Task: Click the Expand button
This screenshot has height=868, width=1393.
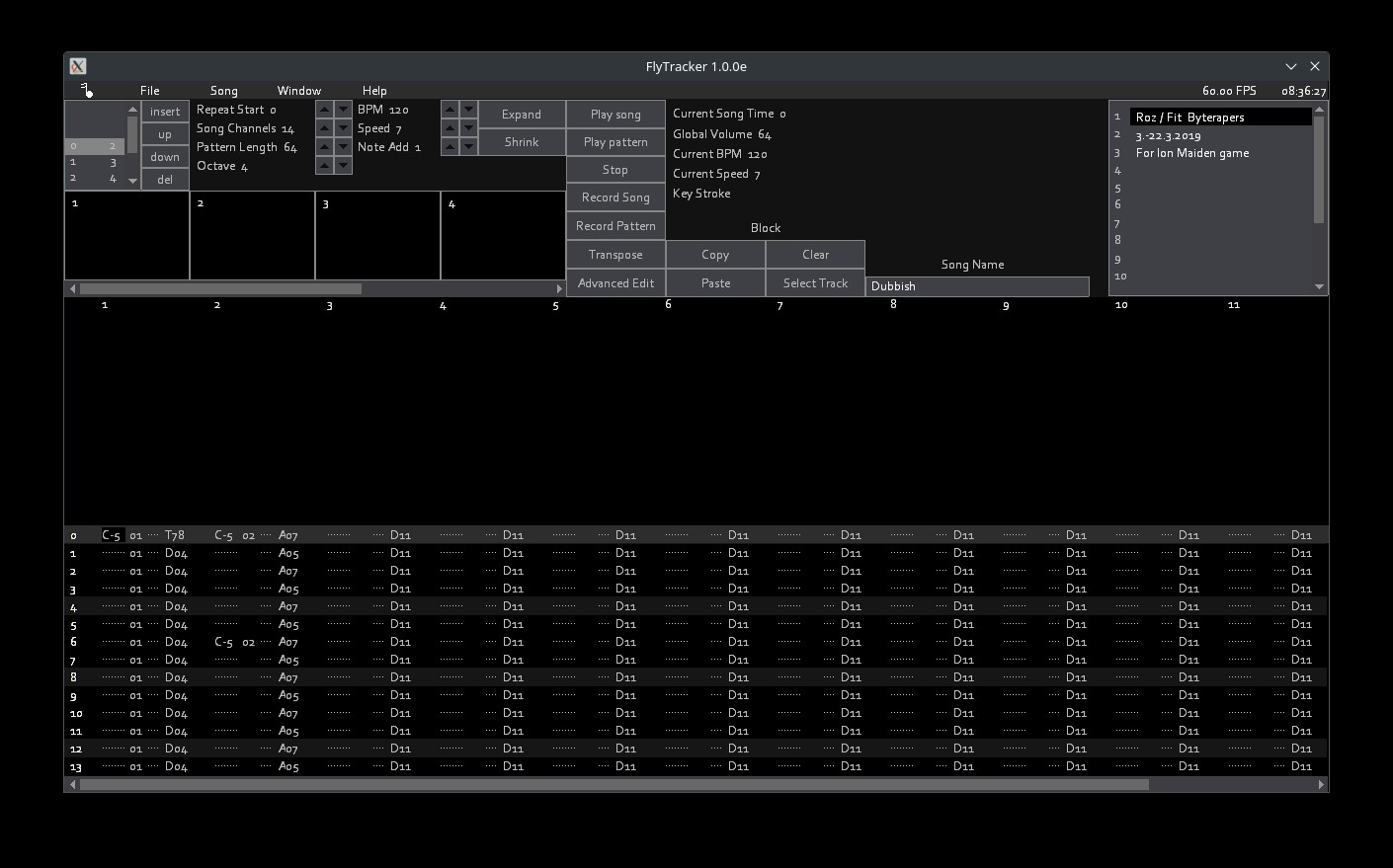Action: point(522,115)
